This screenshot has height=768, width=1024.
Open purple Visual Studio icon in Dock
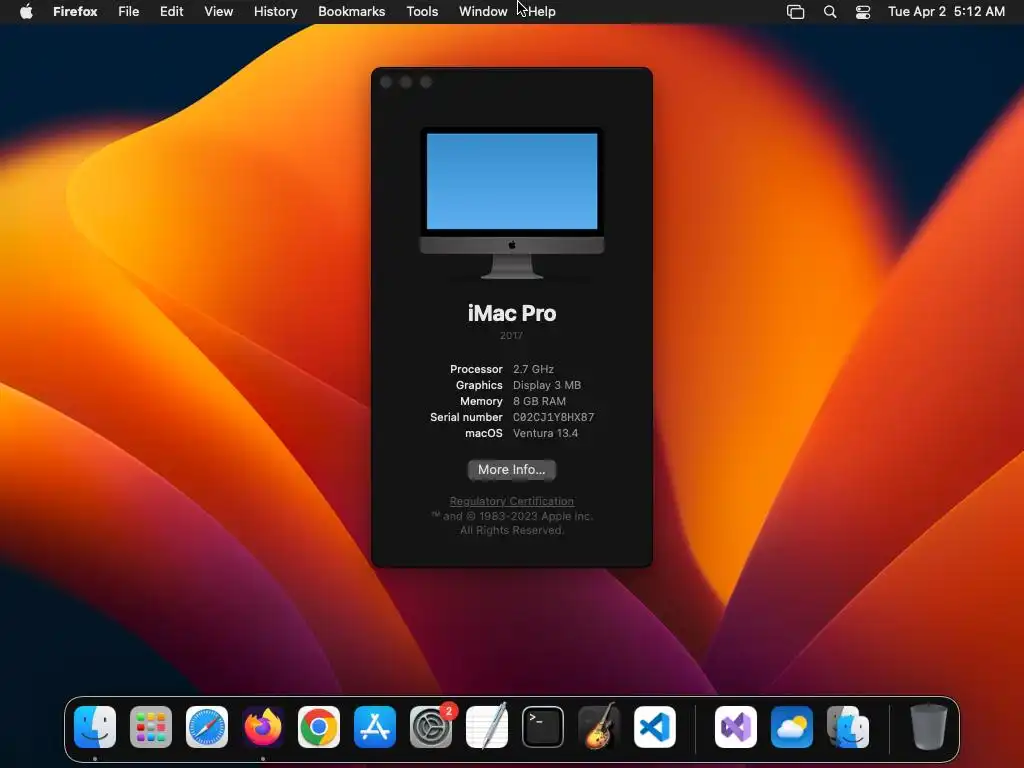736,727
